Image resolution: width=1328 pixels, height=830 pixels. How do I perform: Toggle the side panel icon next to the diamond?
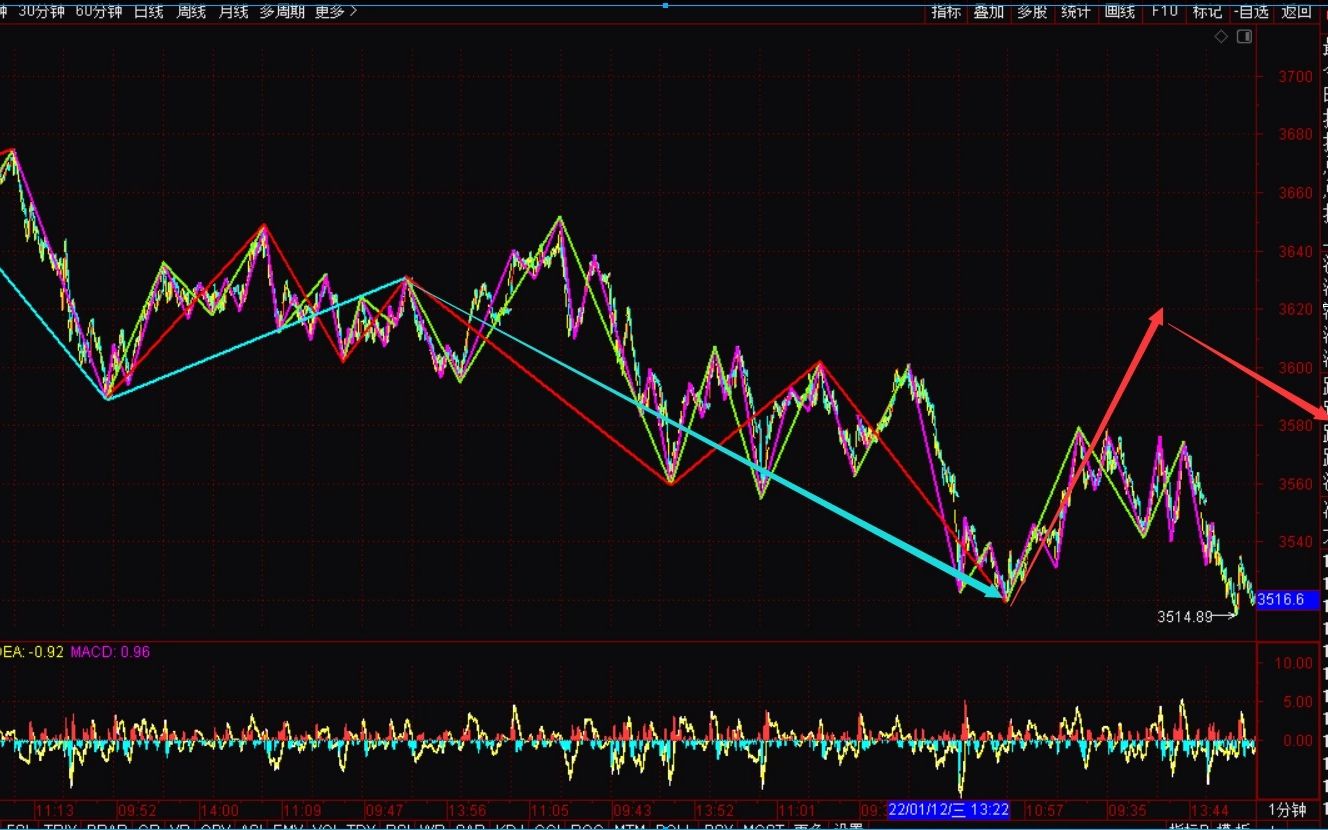(1244, 37)
